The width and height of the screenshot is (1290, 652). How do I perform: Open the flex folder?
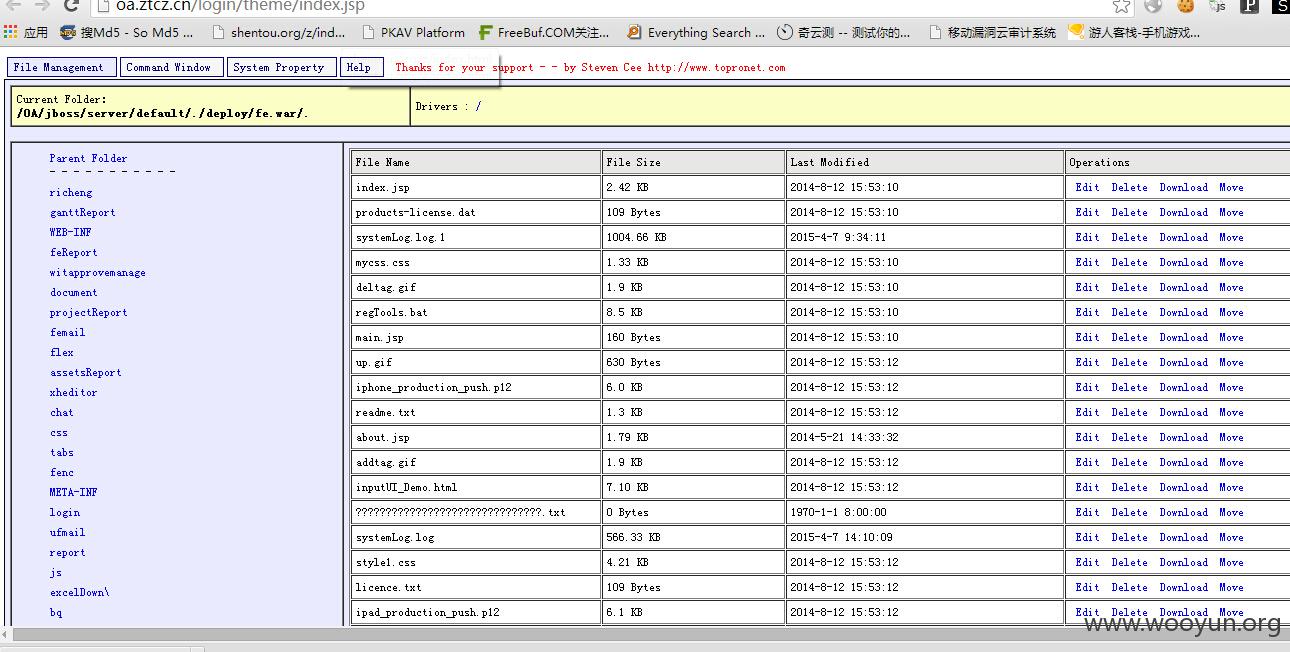coord(62,352)
